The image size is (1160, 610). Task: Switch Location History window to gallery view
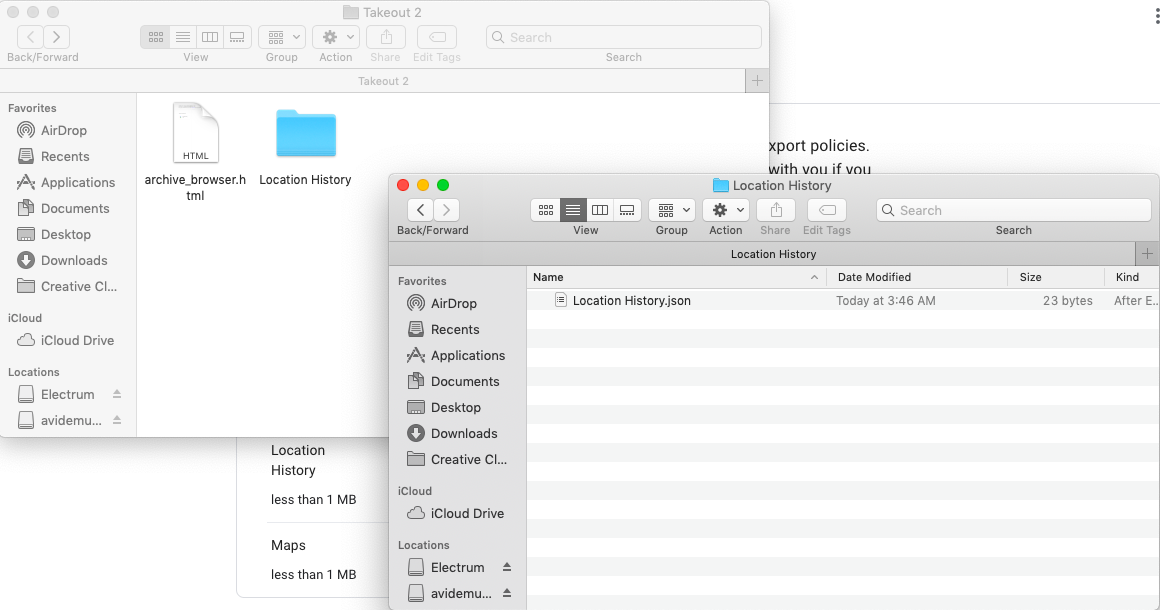pos(627,210)
